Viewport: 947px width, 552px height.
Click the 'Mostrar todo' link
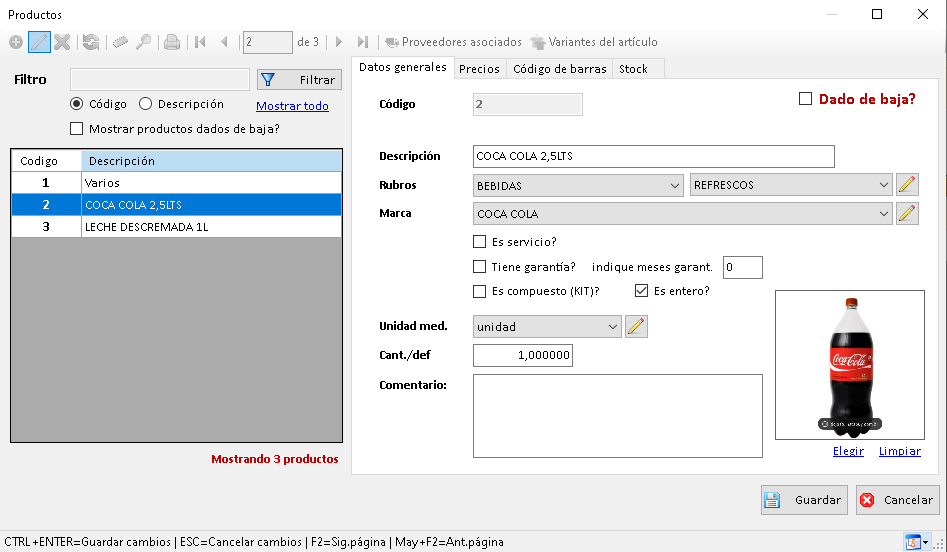coord(292,106)
